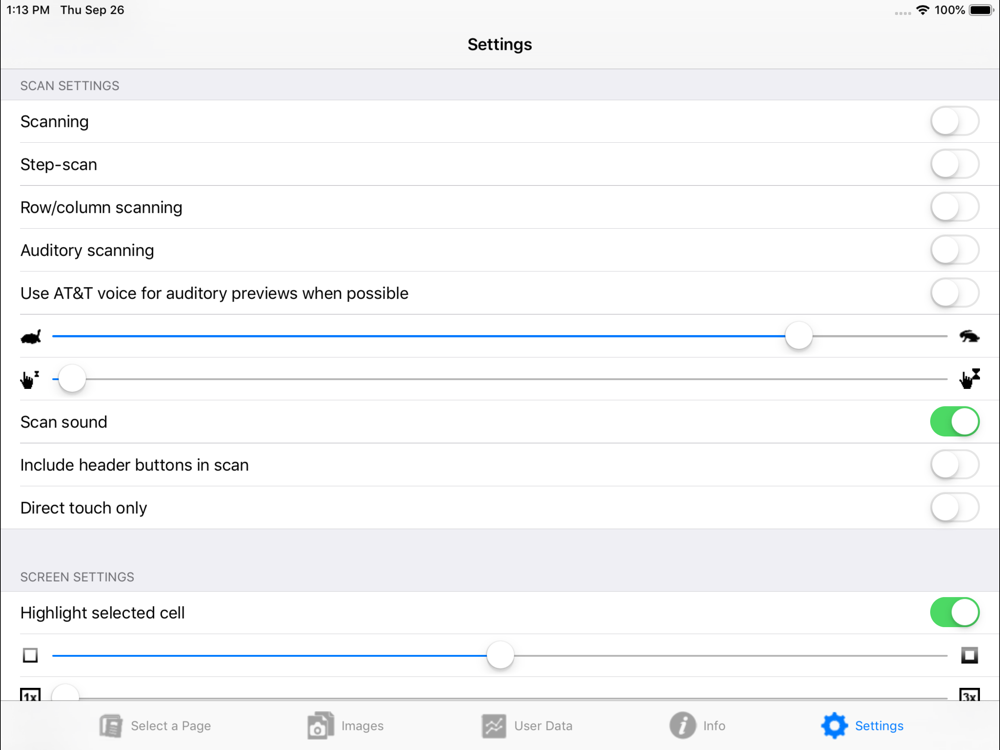This screenshot has width=1000, height=750.
Task: Tap the short hold-time hand icon
Action: tap(30, 380)
